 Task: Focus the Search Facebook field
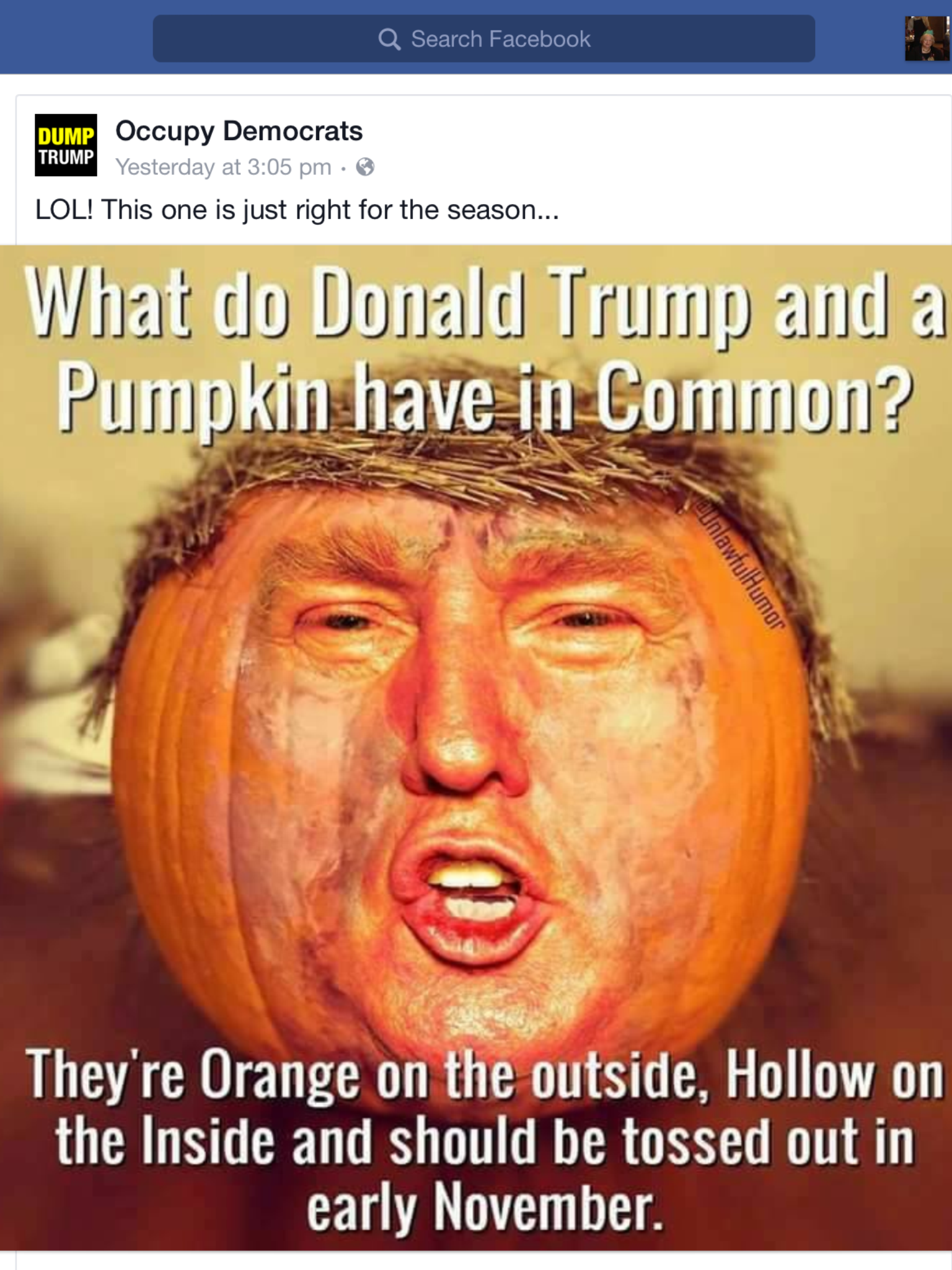[483, 38]
